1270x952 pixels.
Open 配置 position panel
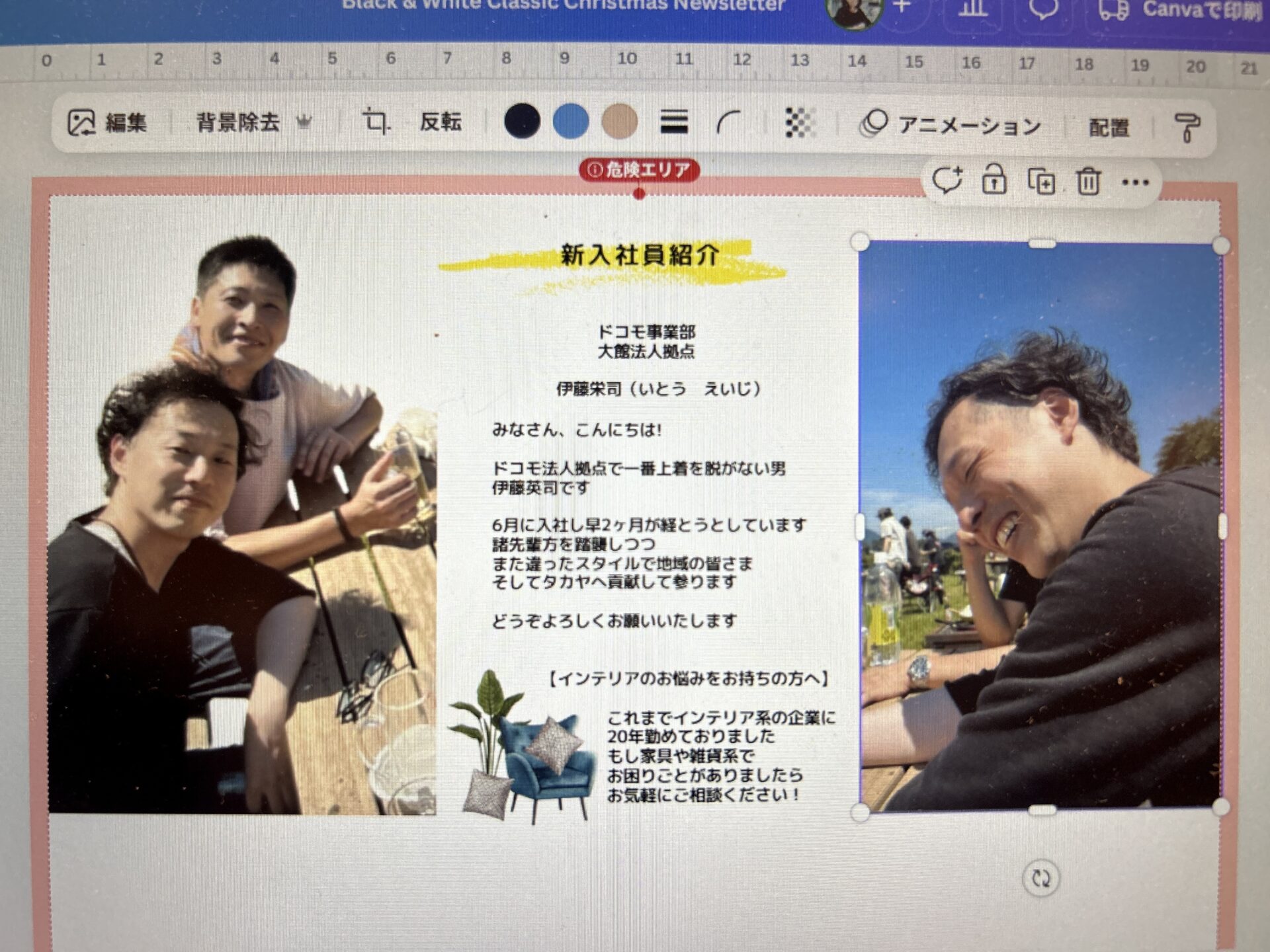coord(1109,127)
